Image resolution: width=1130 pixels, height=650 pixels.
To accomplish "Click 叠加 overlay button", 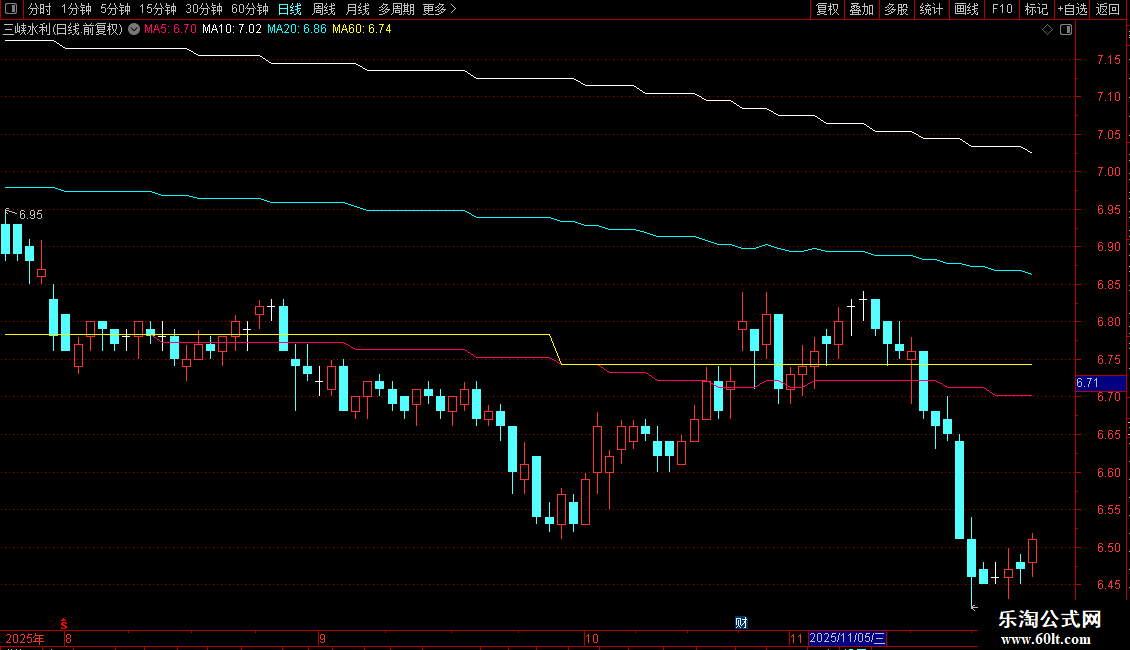I will (x=861, y=9).
